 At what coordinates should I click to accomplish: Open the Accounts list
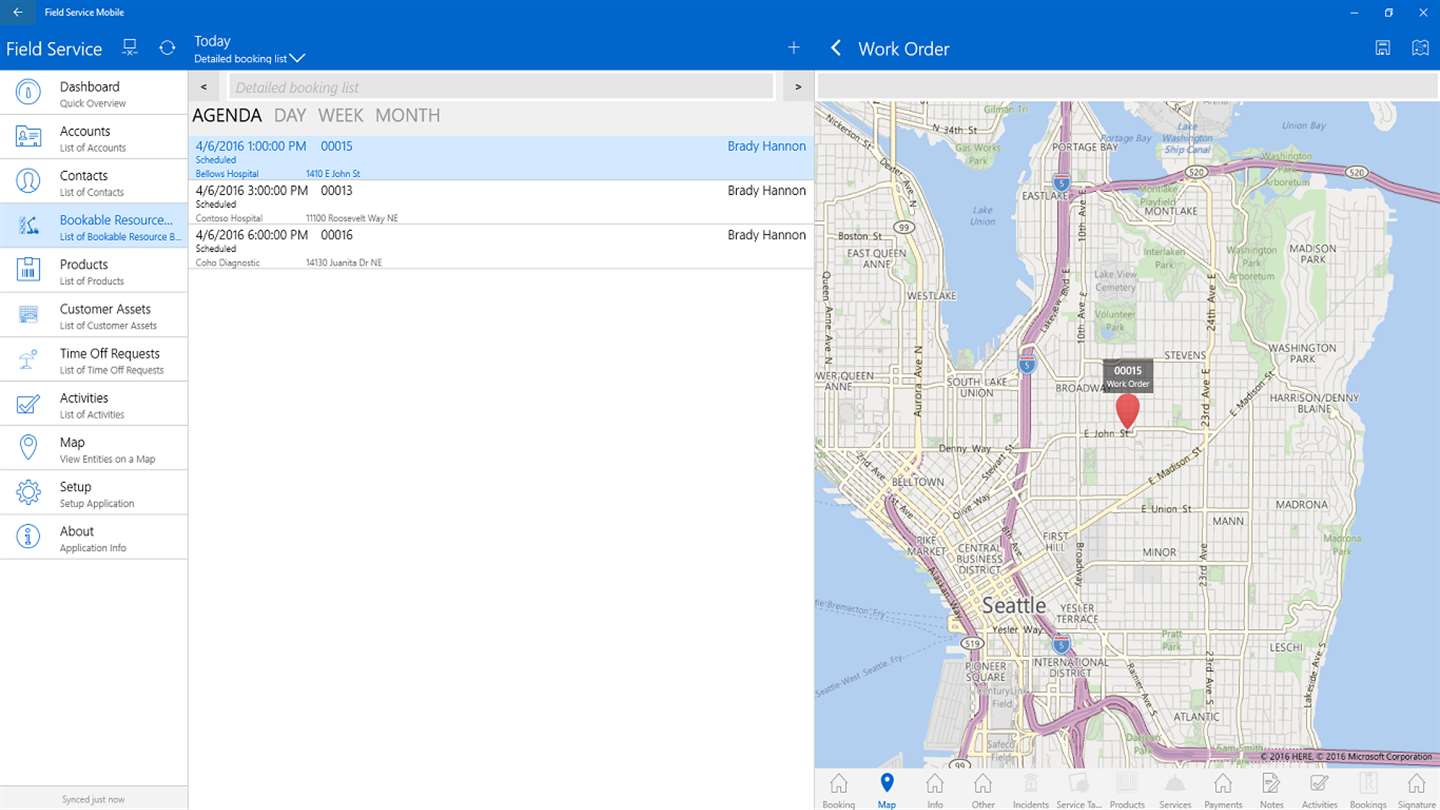pos(94,138)
